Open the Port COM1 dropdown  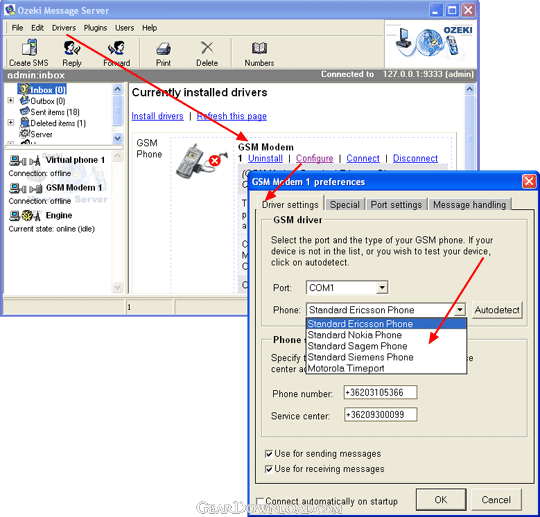click(x=382, y=288)
